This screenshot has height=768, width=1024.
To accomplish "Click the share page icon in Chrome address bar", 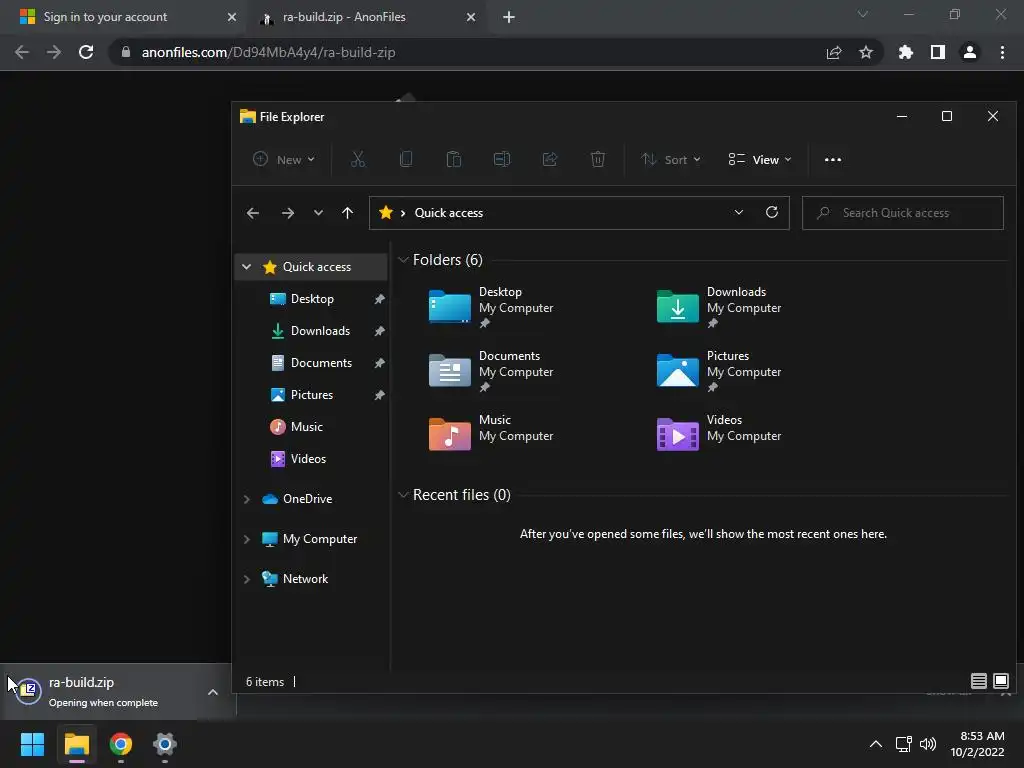I will tap(834, 52).
